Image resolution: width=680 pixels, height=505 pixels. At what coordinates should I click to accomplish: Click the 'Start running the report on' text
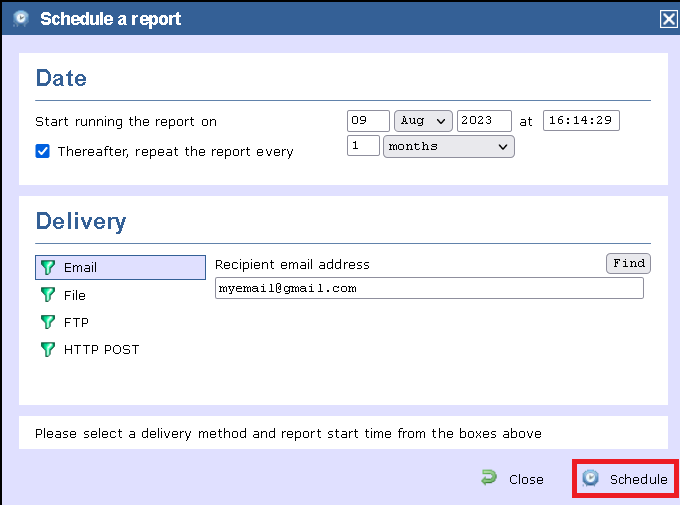point(126,122)
